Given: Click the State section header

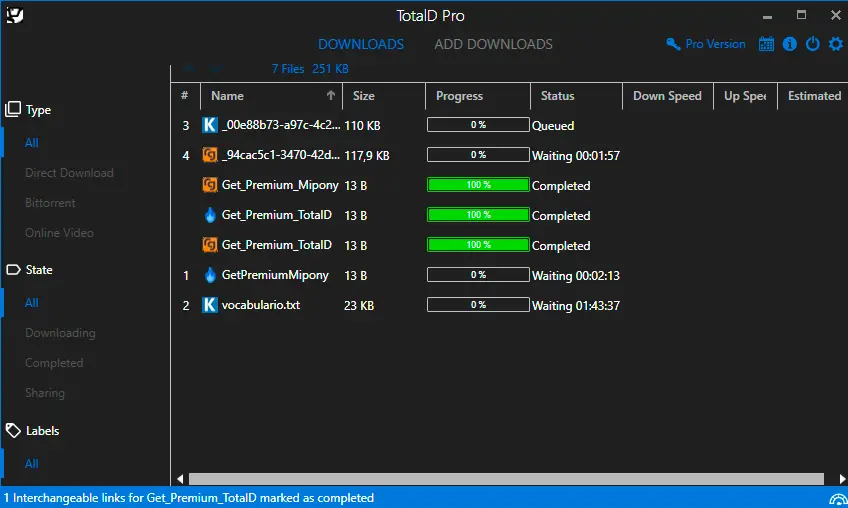Looking at the screenshot, I should (x=39, y=269).
